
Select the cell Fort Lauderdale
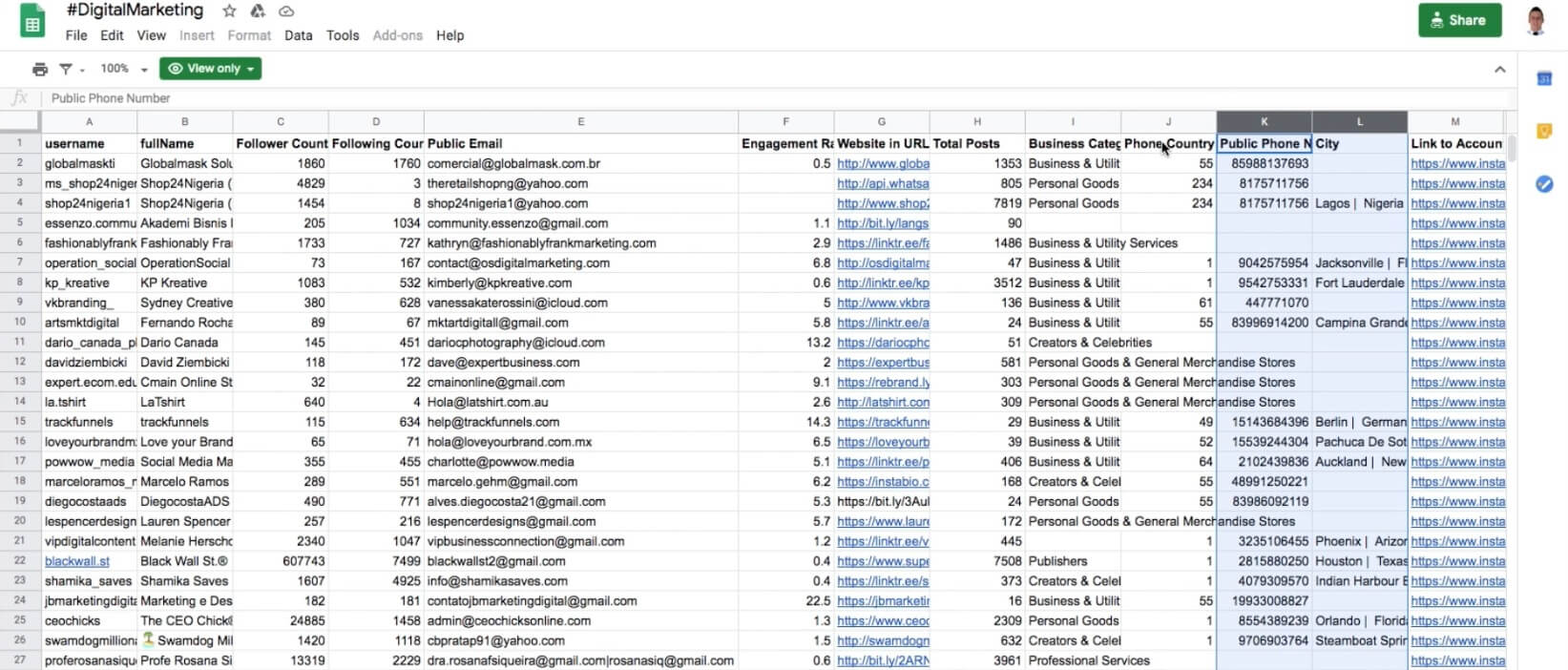click(x=1359, y=283)
